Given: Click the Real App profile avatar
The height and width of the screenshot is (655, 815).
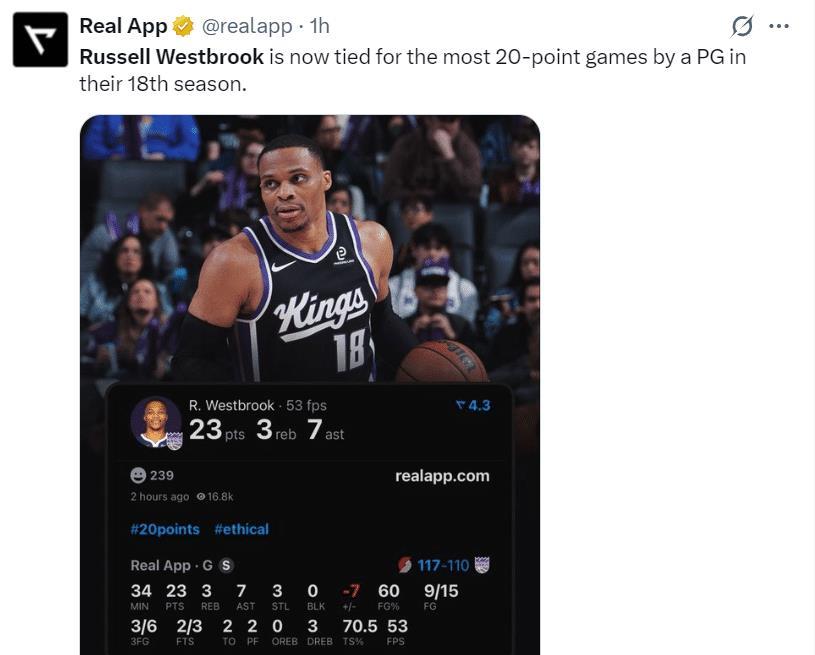Looking at the screenshot, I should [x=40, y=40].
